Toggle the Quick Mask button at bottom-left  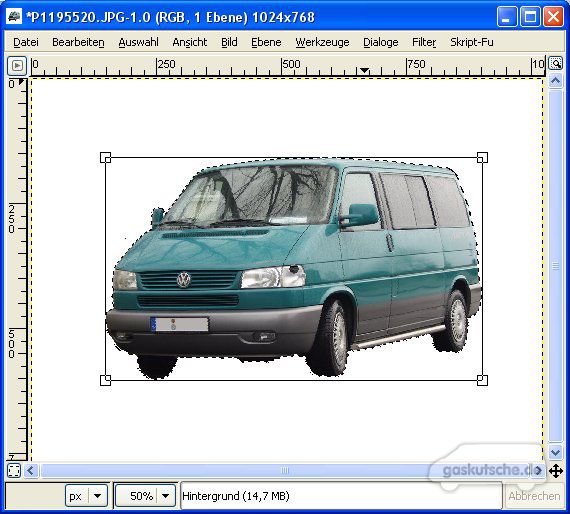14,470
